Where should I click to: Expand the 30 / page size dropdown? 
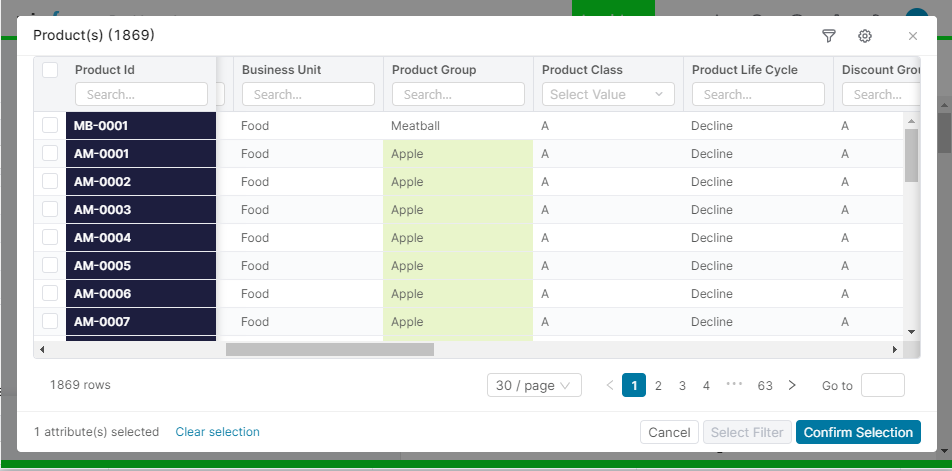[534, 385]
